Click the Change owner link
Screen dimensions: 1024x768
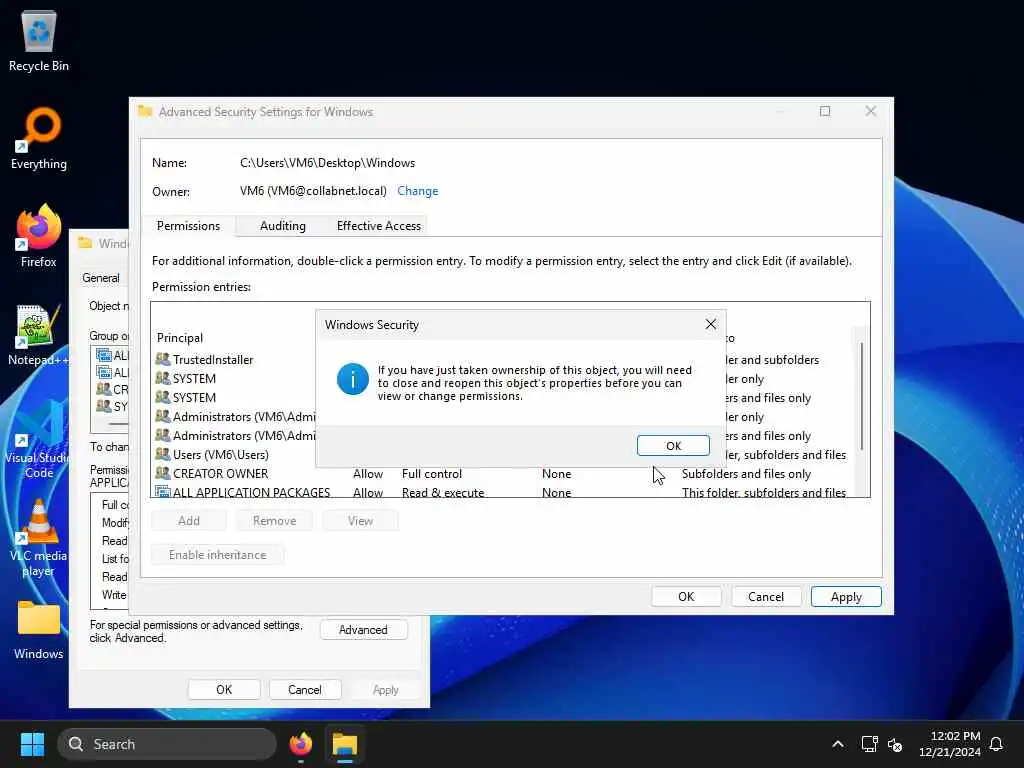(417, 191)
